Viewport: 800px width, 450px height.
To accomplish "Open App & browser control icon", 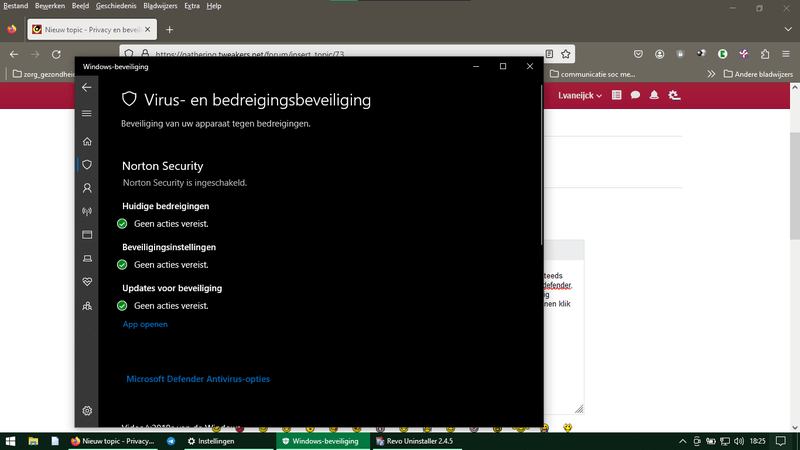I will pyautogui.click(x=87, y=235).
